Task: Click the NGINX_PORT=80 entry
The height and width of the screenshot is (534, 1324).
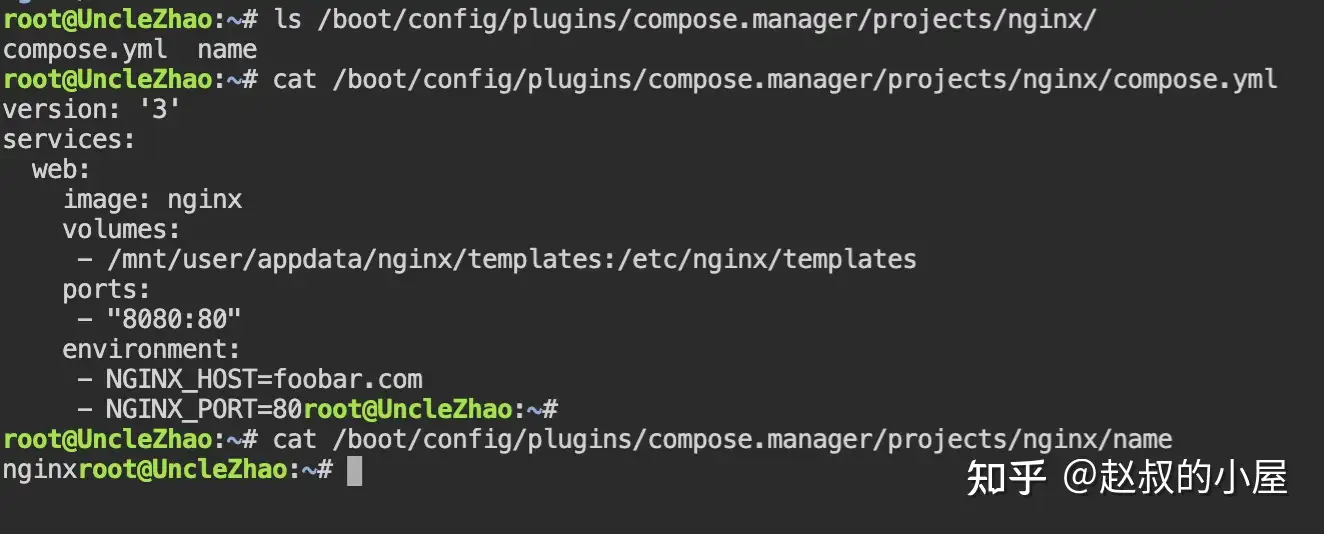Action: (204, 409)
